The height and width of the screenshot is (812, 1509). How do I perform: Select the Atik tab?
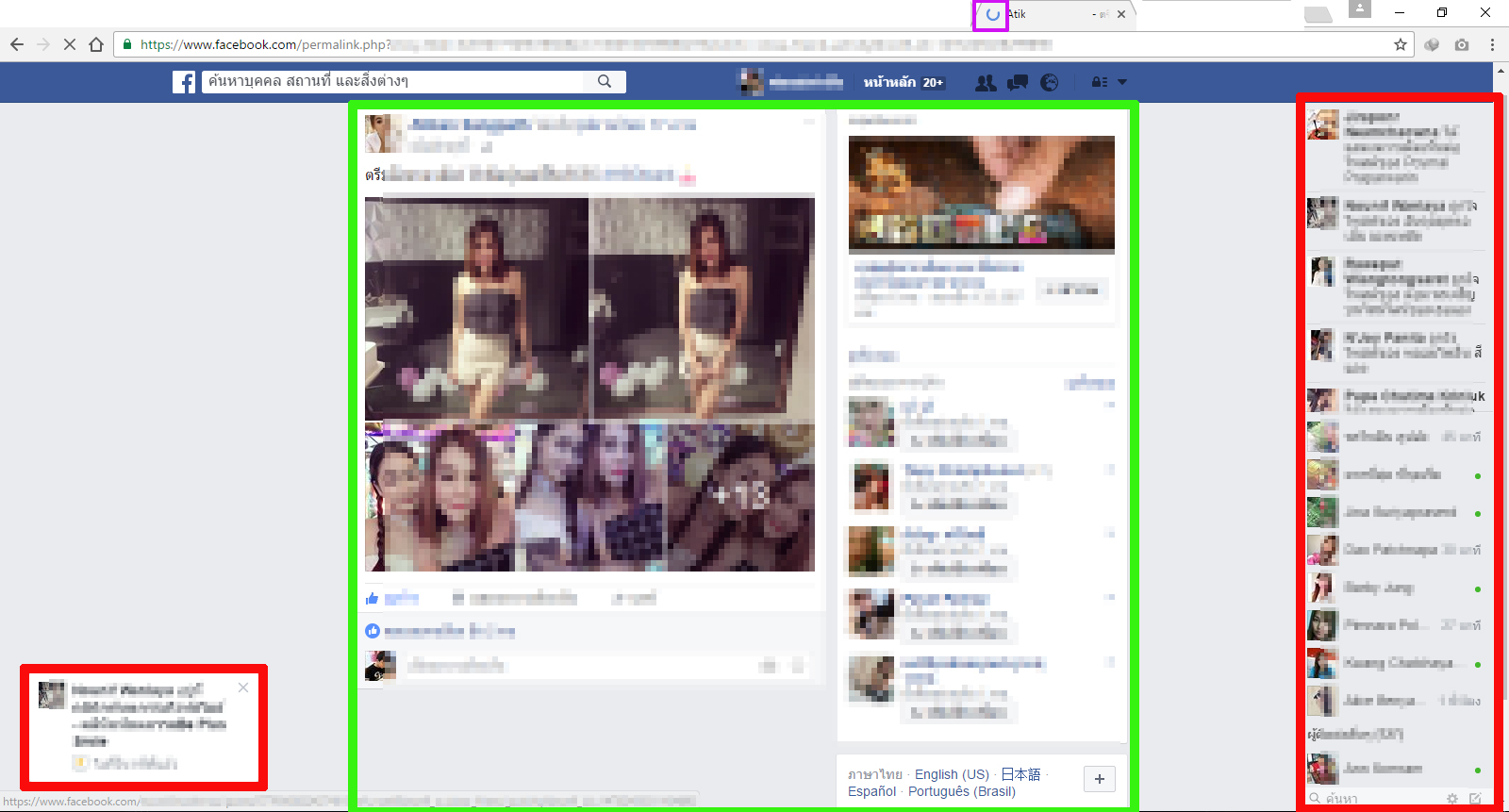[x=1054, y=14]
